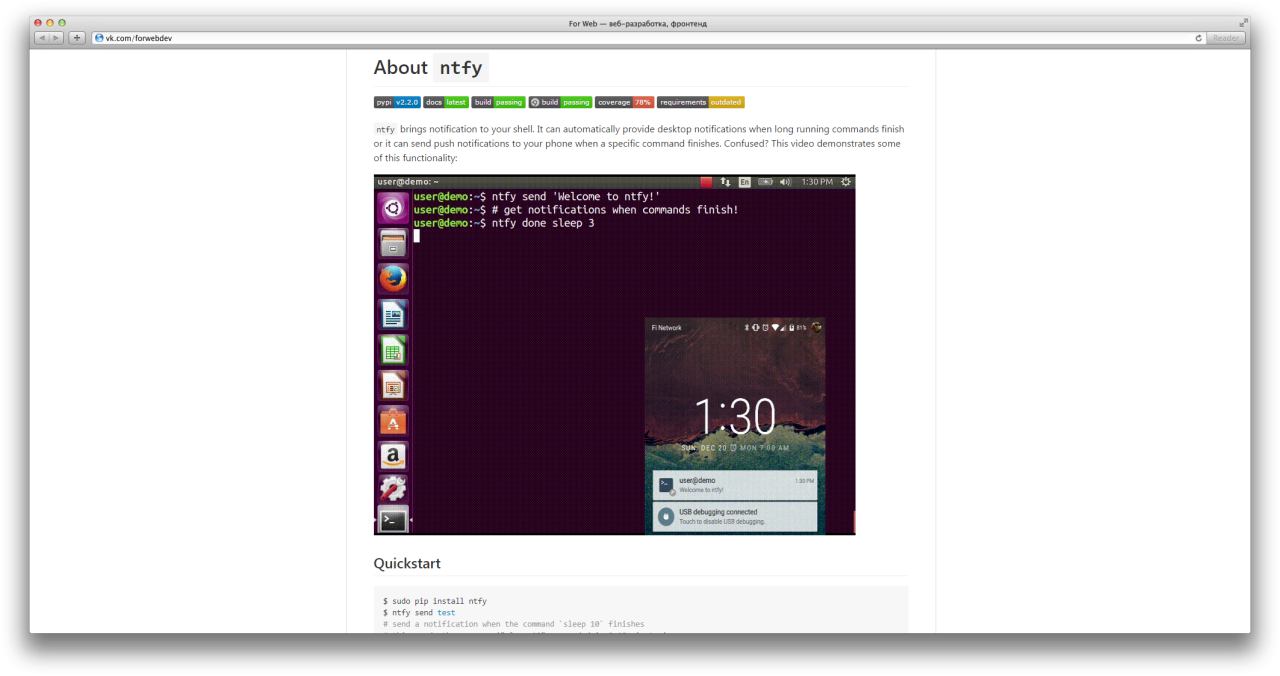Click the site favicon in address bar
This screenshot has width=1280, height=676.
coord(99,38)
